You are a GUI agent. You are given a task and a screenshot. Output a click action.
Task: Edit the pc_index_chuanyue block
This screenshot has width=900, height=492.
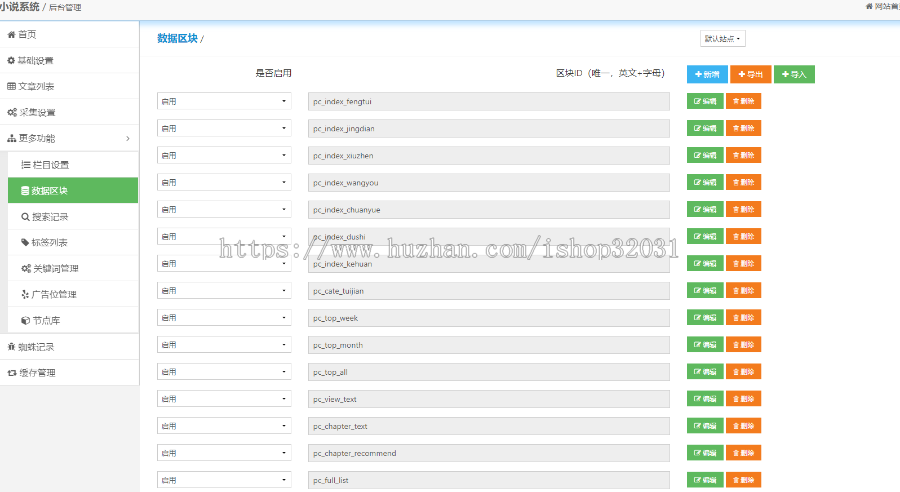pyautogui.click(x=705, y=209)
